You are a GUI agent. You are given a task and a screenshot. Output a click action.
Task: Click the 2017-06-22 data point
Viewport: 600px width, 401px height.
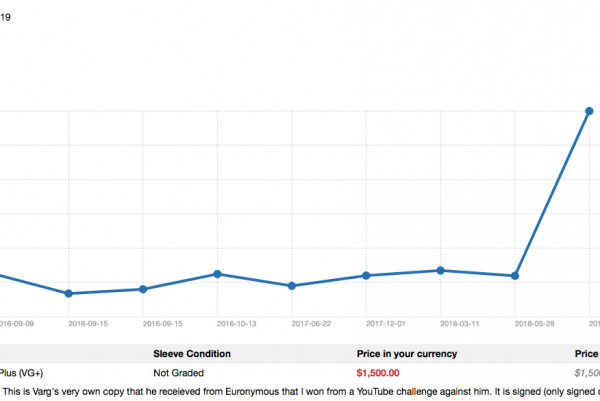click(x=291, y=286)
